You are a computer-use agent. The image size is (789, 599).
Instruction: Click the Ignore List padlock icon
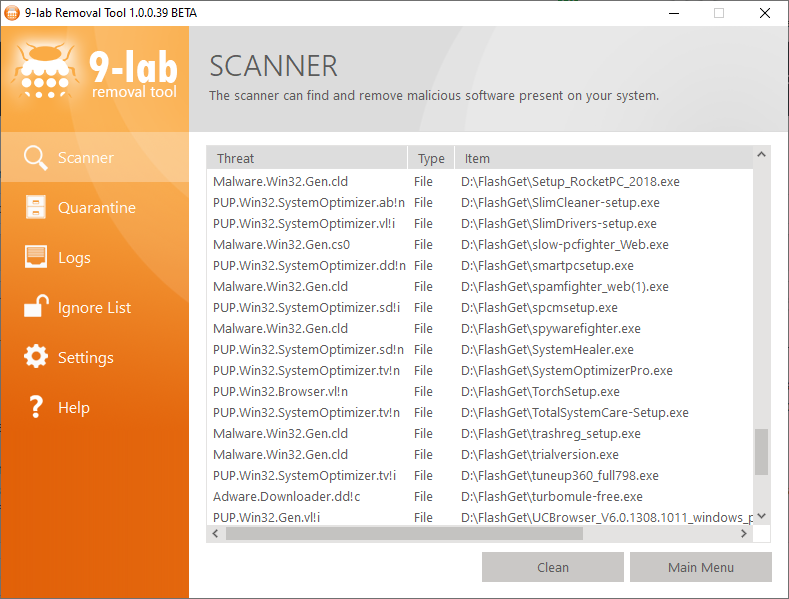[x=36, y=306]
